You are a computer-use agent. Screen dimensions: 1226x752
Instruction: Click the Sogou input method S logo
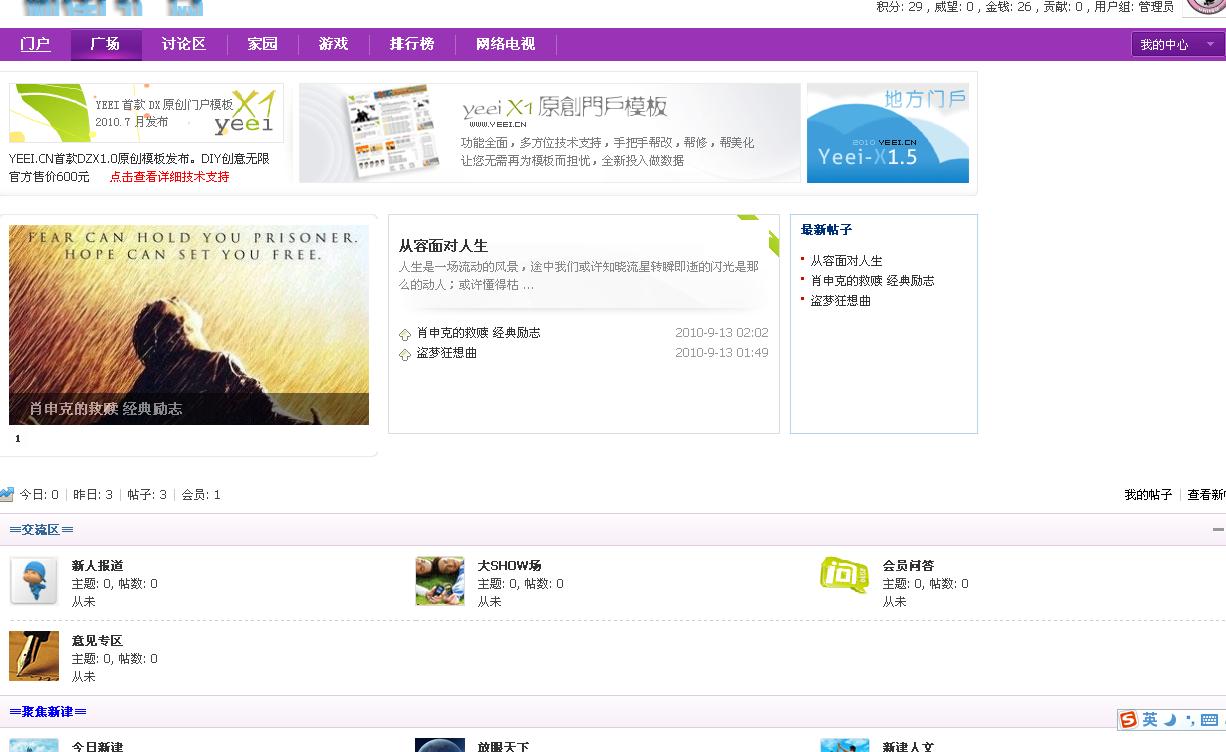pos(1129,720)
